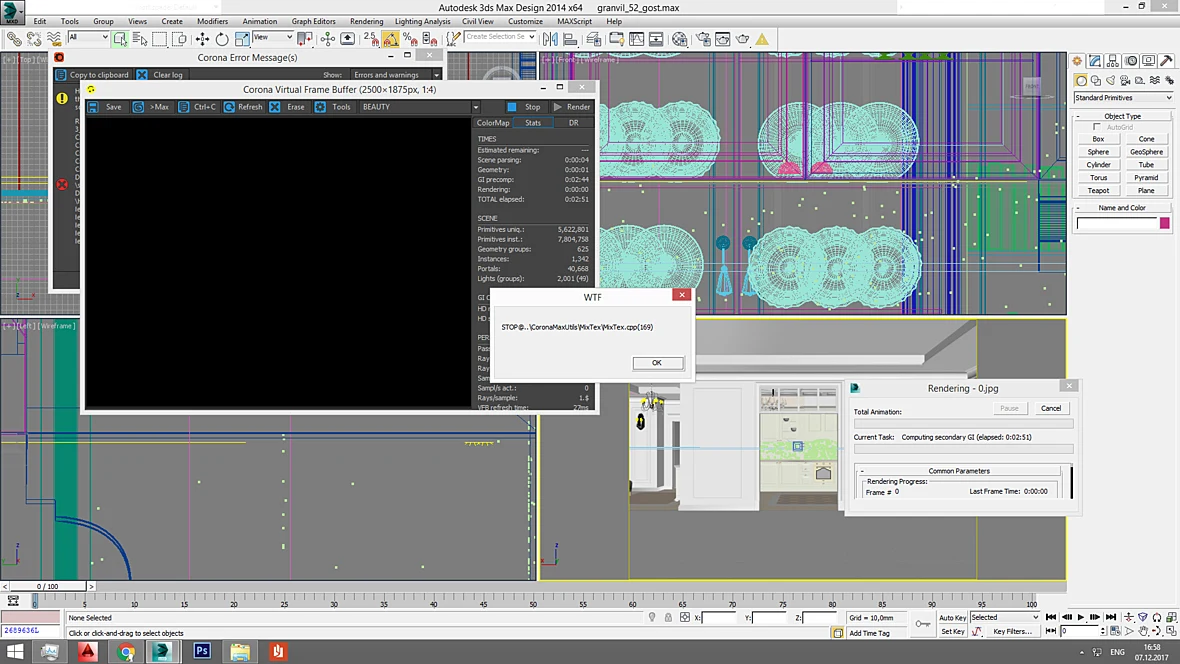The height and width of the screenshot is (664, 1180).
Task: Open the Errors and warnings show dropdown
Action: click(397, 75)
